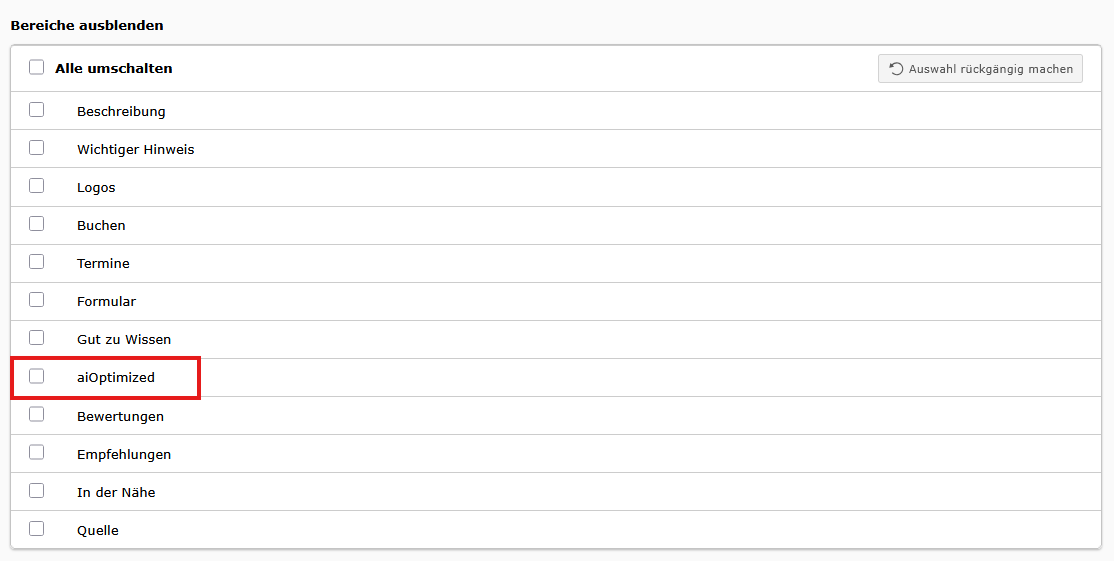The height and width of the screenshot is (561, 1114).
Task: Click the 'Auswahl rückgängig machen' button
Action: pos(980,69)
